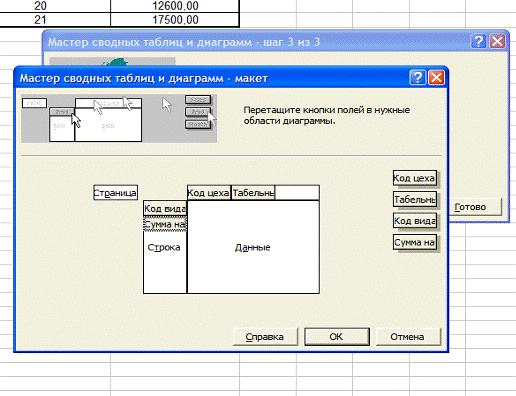Click Табельн field in the column area

253,193
